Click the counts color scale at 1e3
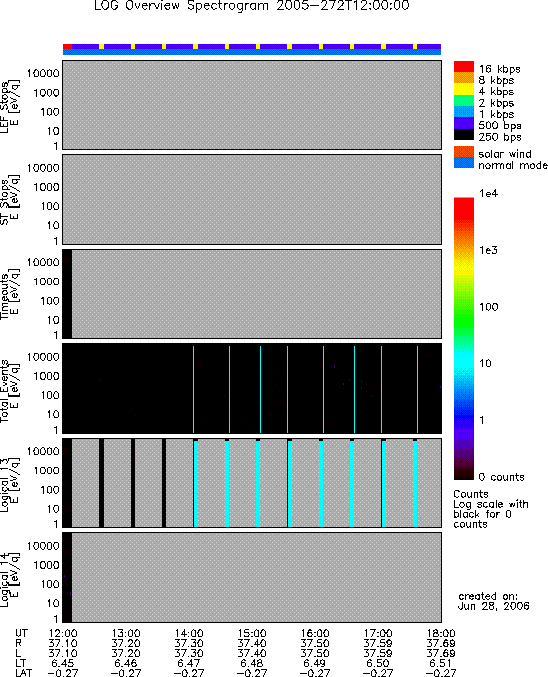 coord(463,250)
